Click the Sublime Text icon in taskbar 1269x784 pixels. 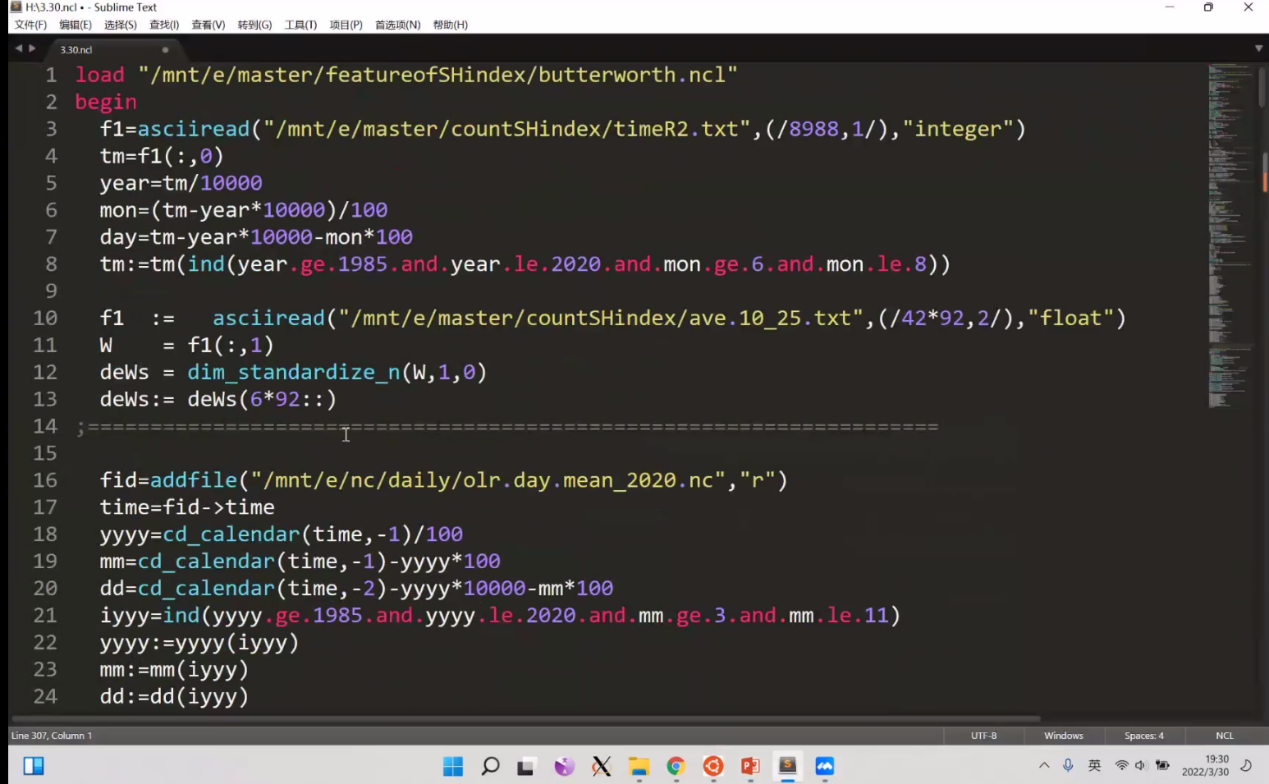click(787, 766)
